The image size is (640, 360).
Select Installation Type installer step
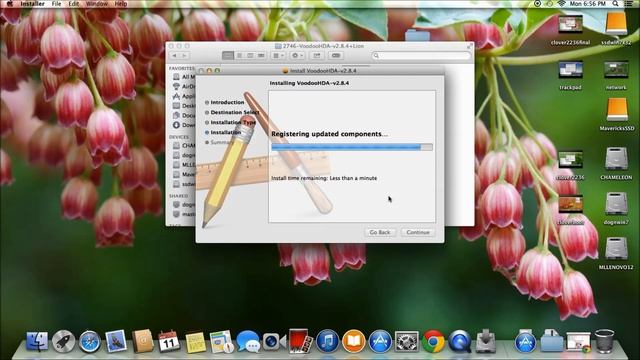[x=233, y=122]
